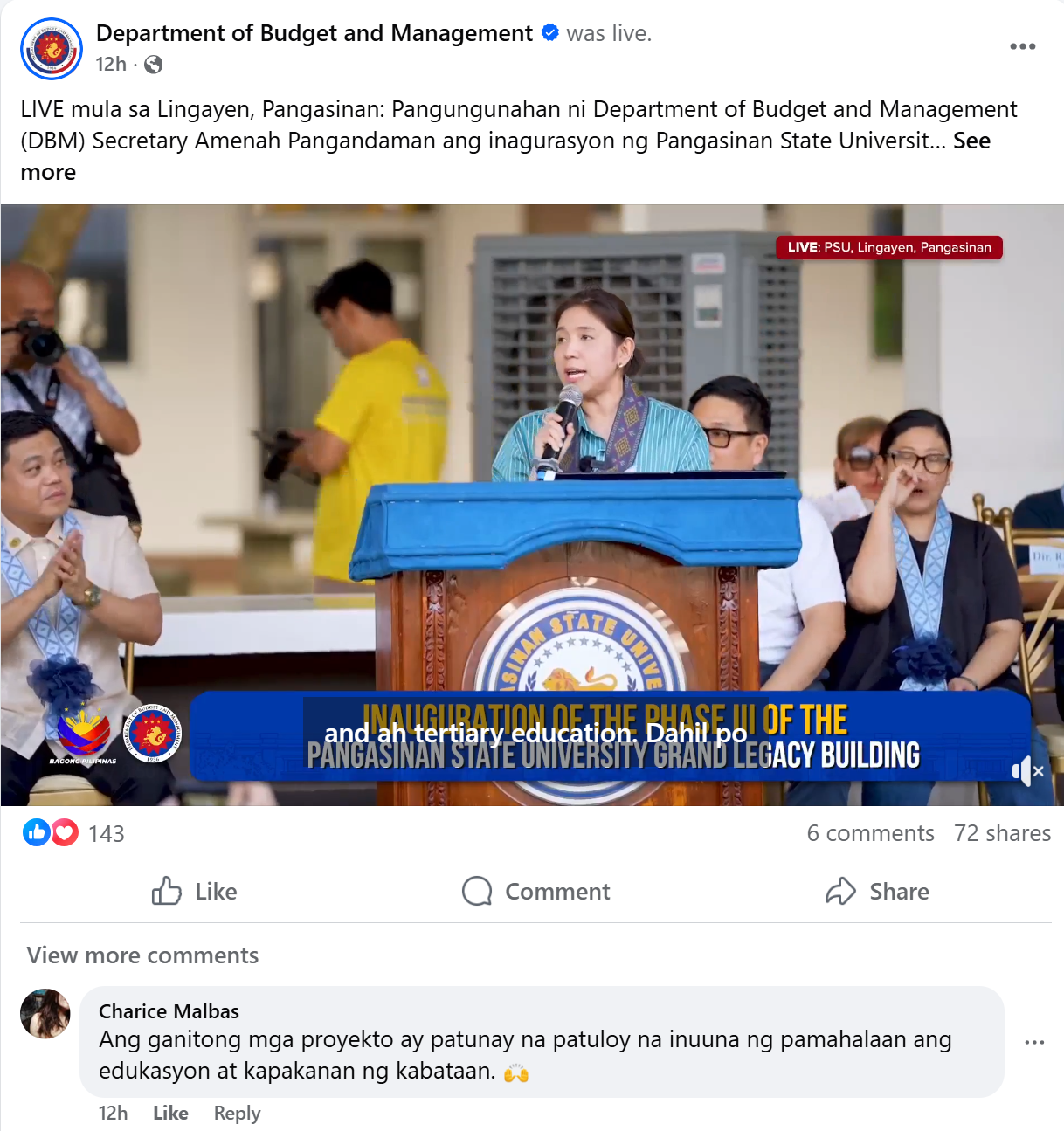Open the Department of Budget and Management profile picture
1064x1131 pixels.
click(x=52, y=49)
